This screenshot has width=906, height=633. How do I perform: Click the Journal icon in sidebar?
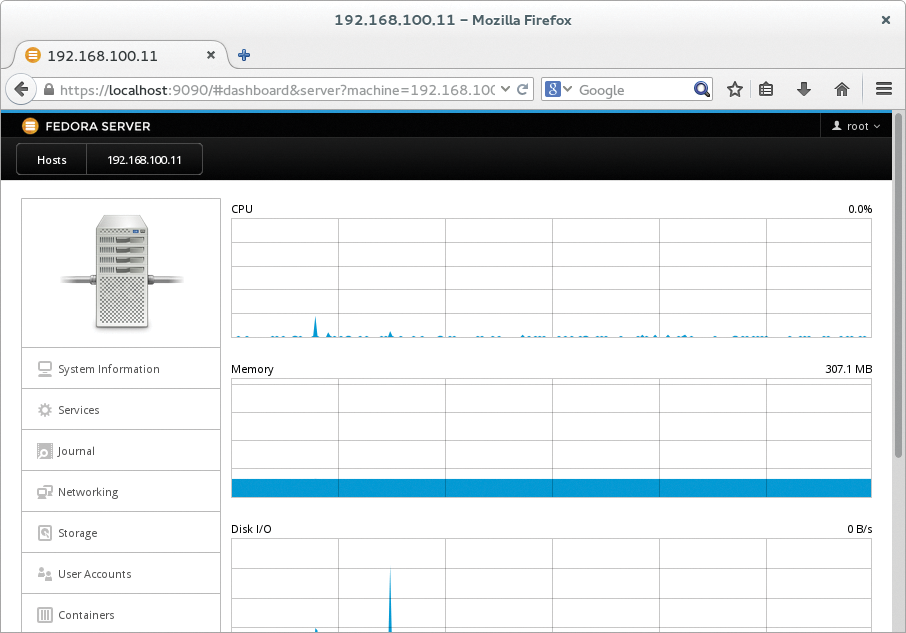click(x=44, y=451)
